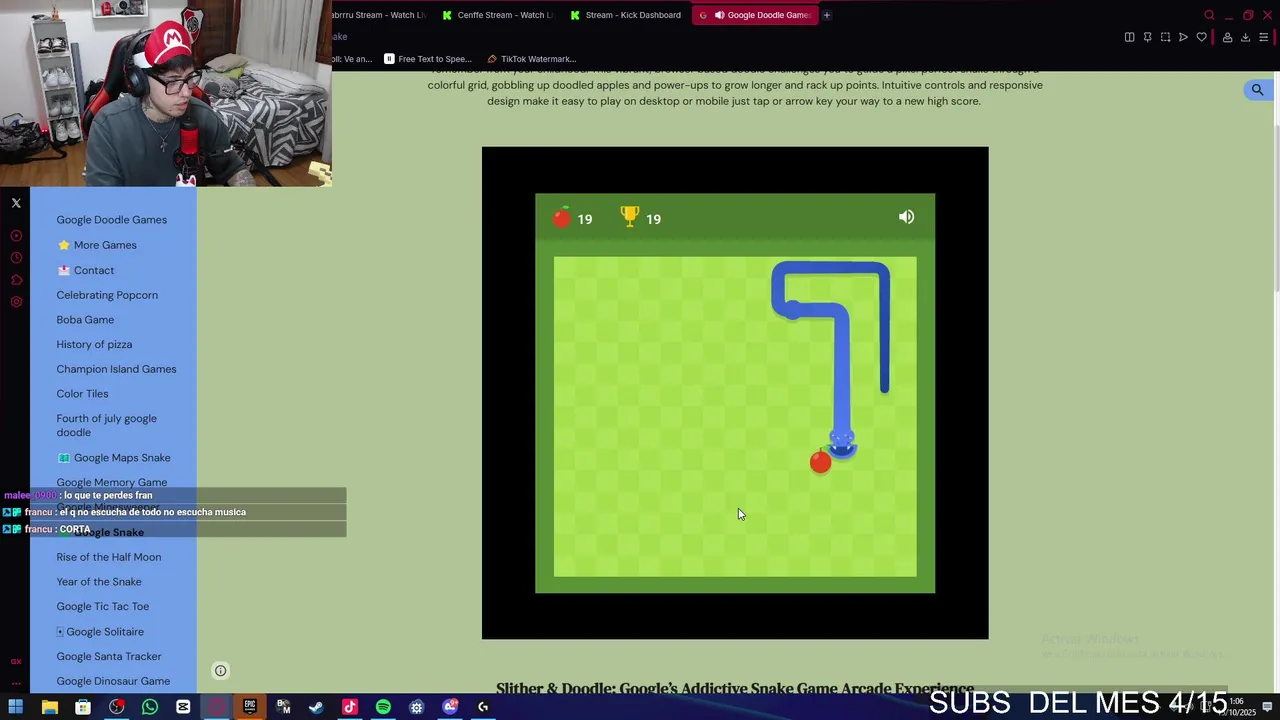Open Epic Games launcher from taskbar

250,707
